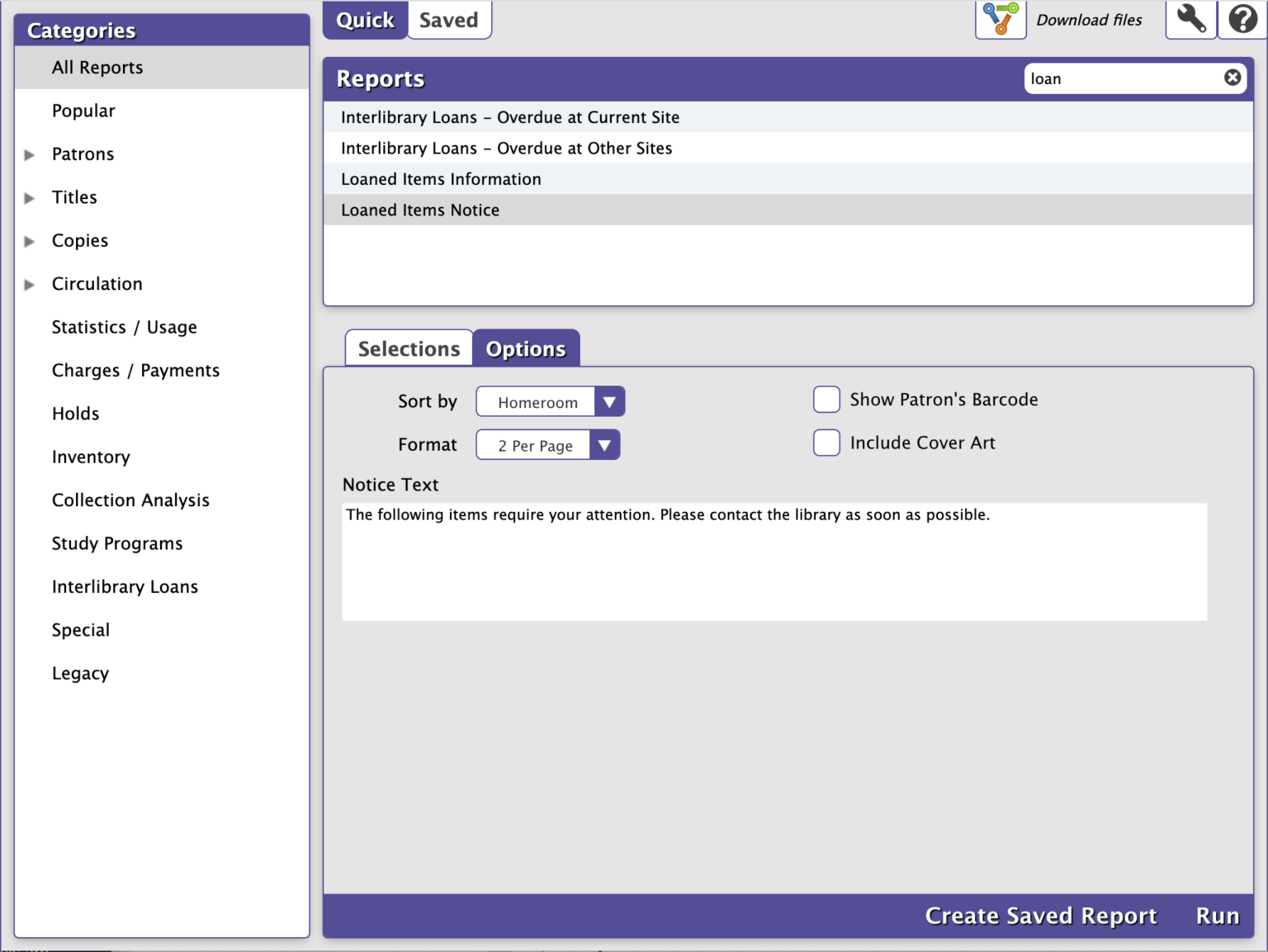Screen dimensions: 1268x952
Task: Switch to the Selections tab
Action: (409, 348)
